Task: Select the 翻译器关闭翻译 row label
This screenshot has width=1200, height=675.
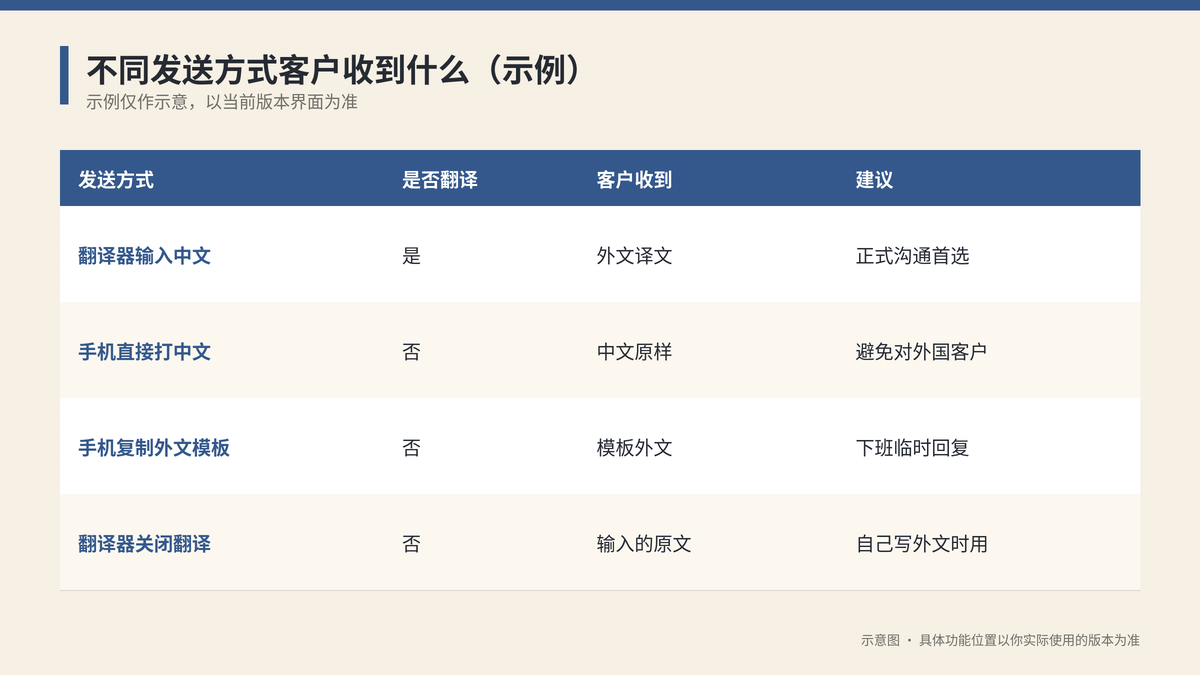Action: [145, 544]
